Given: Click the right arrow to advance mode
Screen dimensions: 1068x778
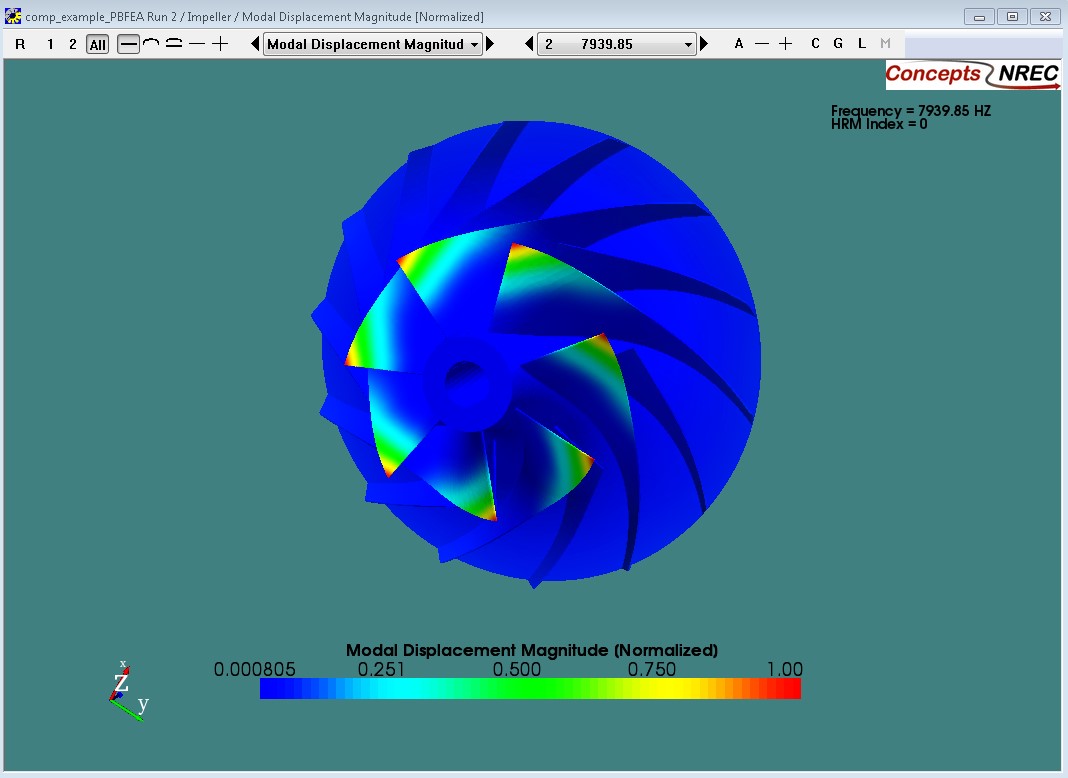Looking at the screenshot, I should pos(704,44).
